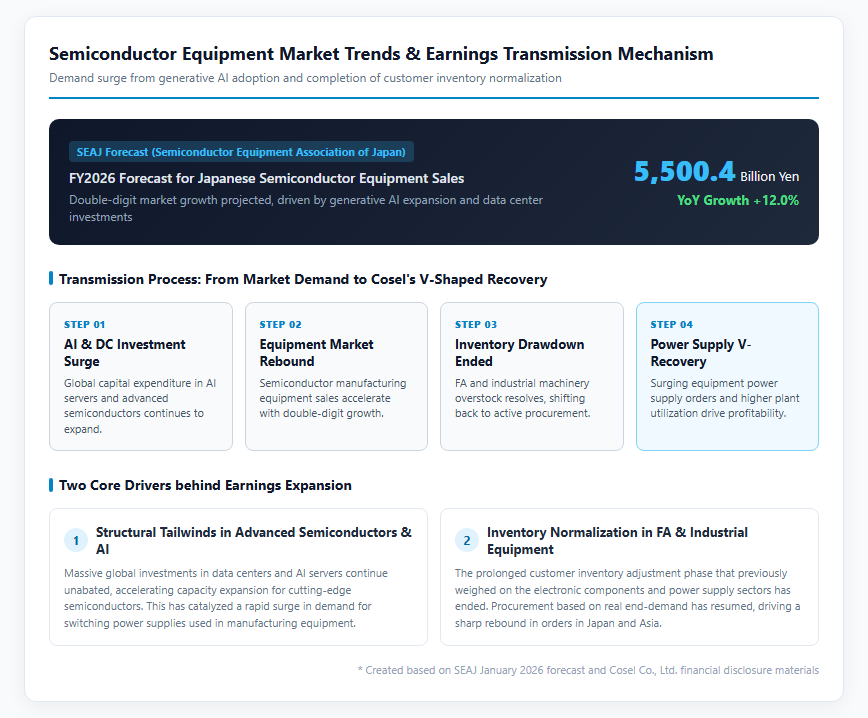Select the main title about Semiconductor Equipment Market Trends
This screenshot has height=718, width=868.
381,54
